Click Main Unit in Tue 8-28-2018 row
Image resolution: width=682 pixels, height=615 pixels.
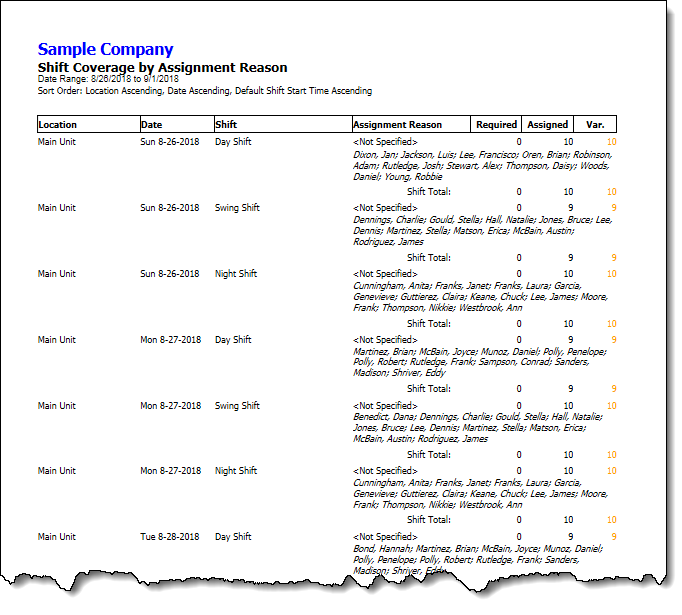(x=57, y=537)
